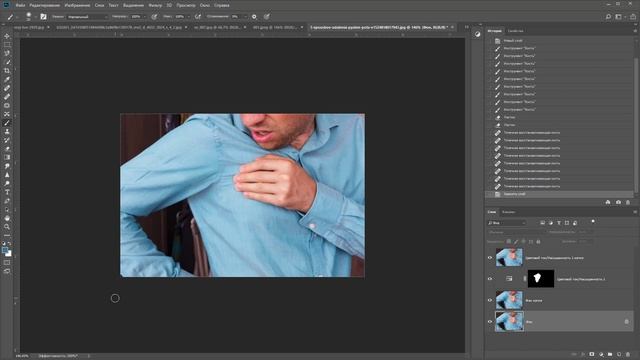Open the Search icon at top right

tap(608, 17)
